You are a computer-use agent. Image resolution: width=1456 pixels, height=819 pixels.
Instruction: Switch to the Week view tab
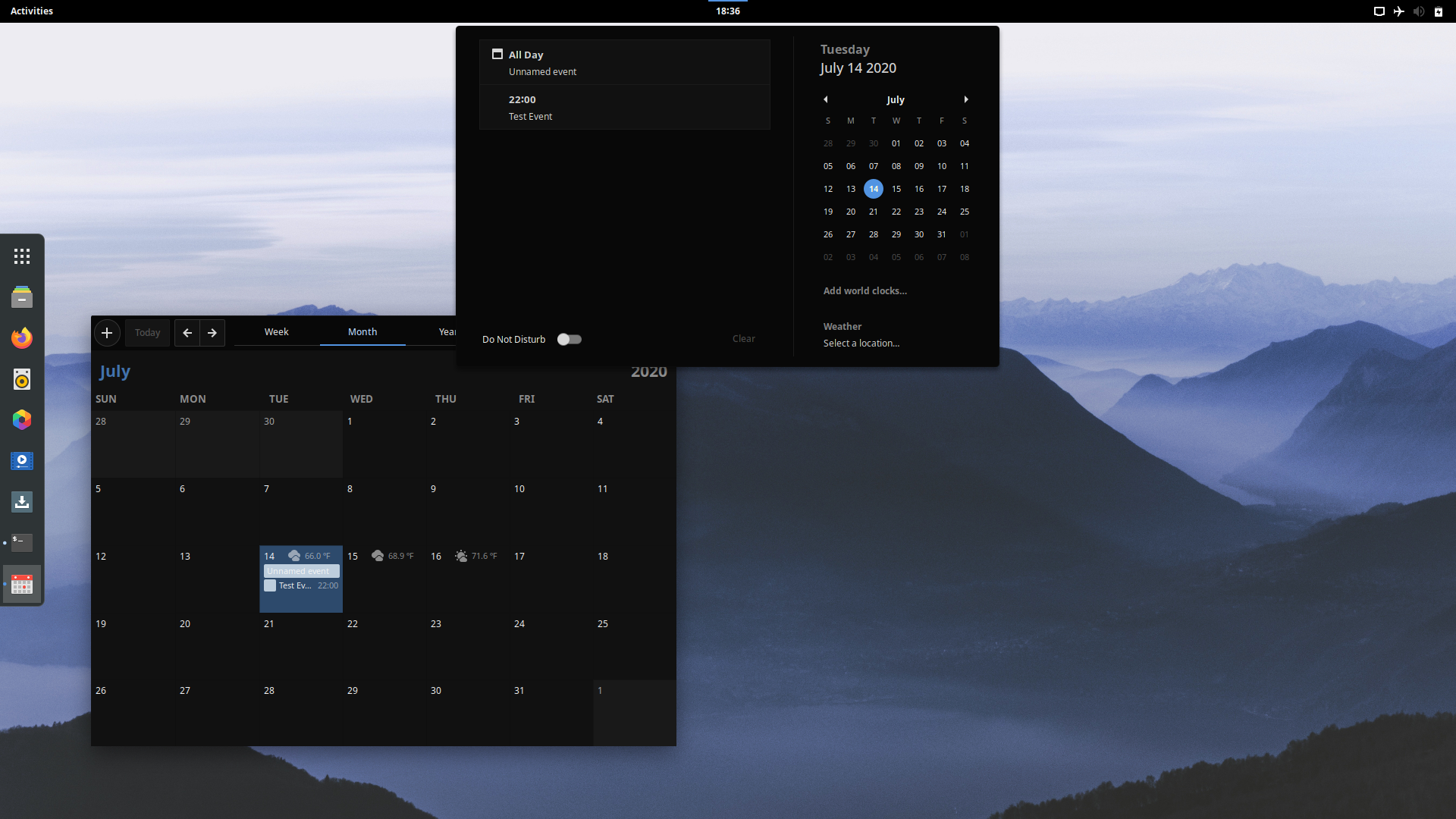[277, 332]
